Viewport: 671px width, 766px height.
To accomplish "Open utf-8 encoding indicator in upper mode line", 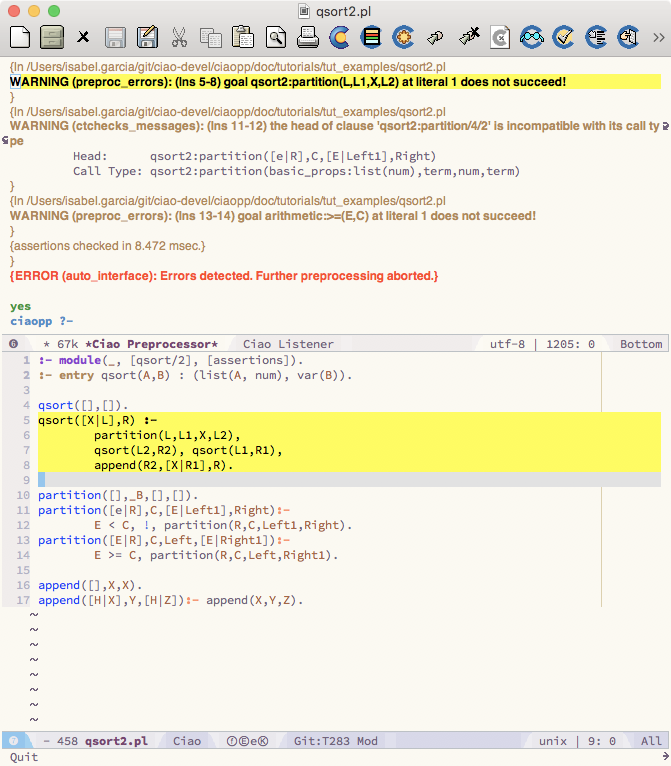I will coord(508,344).
